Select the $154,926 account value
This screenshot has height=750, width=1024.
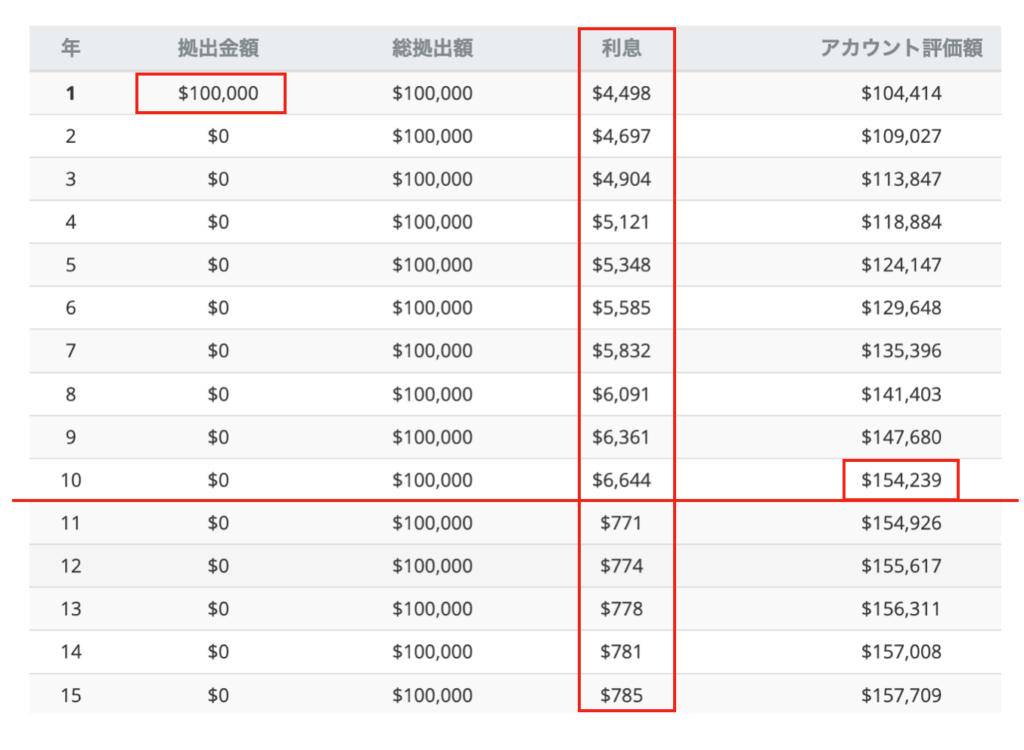901,523
